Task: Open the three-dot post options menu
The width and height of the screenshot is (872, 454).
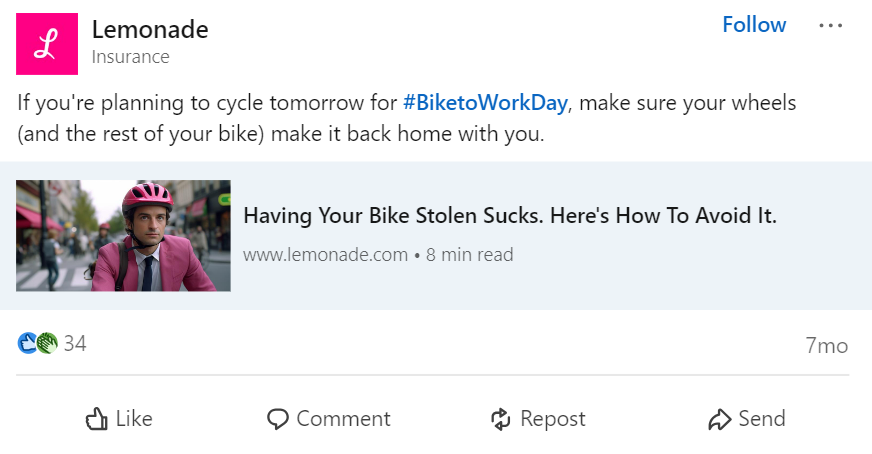Action: [830, 26]
